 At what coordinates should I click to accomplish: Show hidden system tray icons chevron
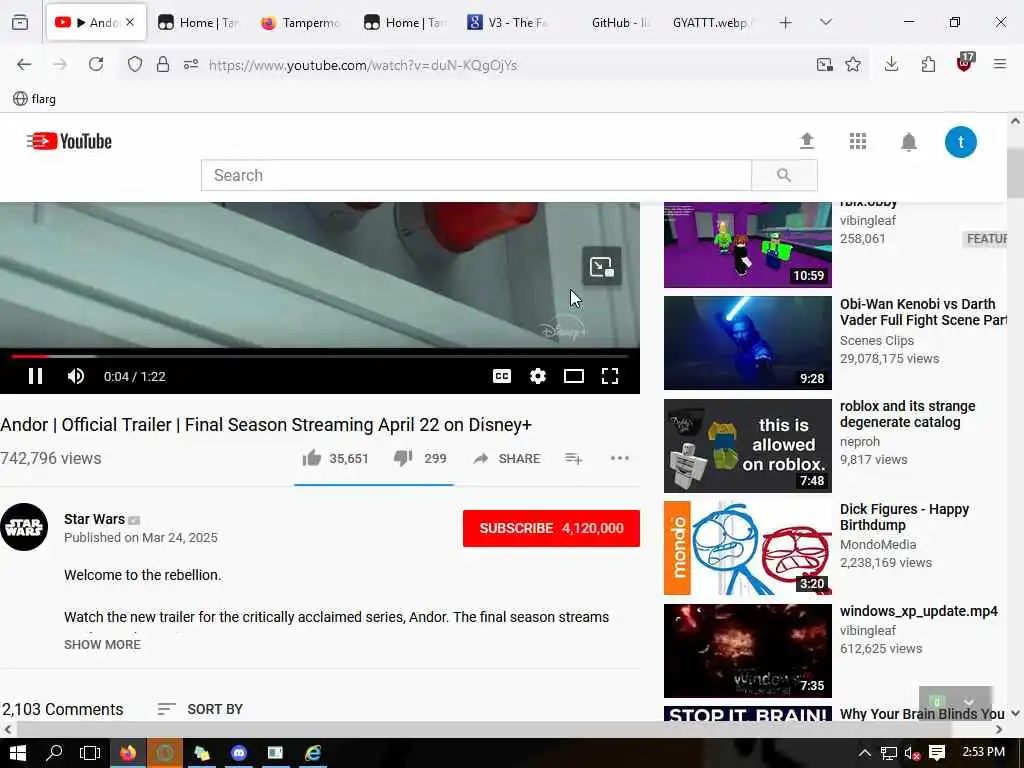pyautogui.click(x=865, y=753)
